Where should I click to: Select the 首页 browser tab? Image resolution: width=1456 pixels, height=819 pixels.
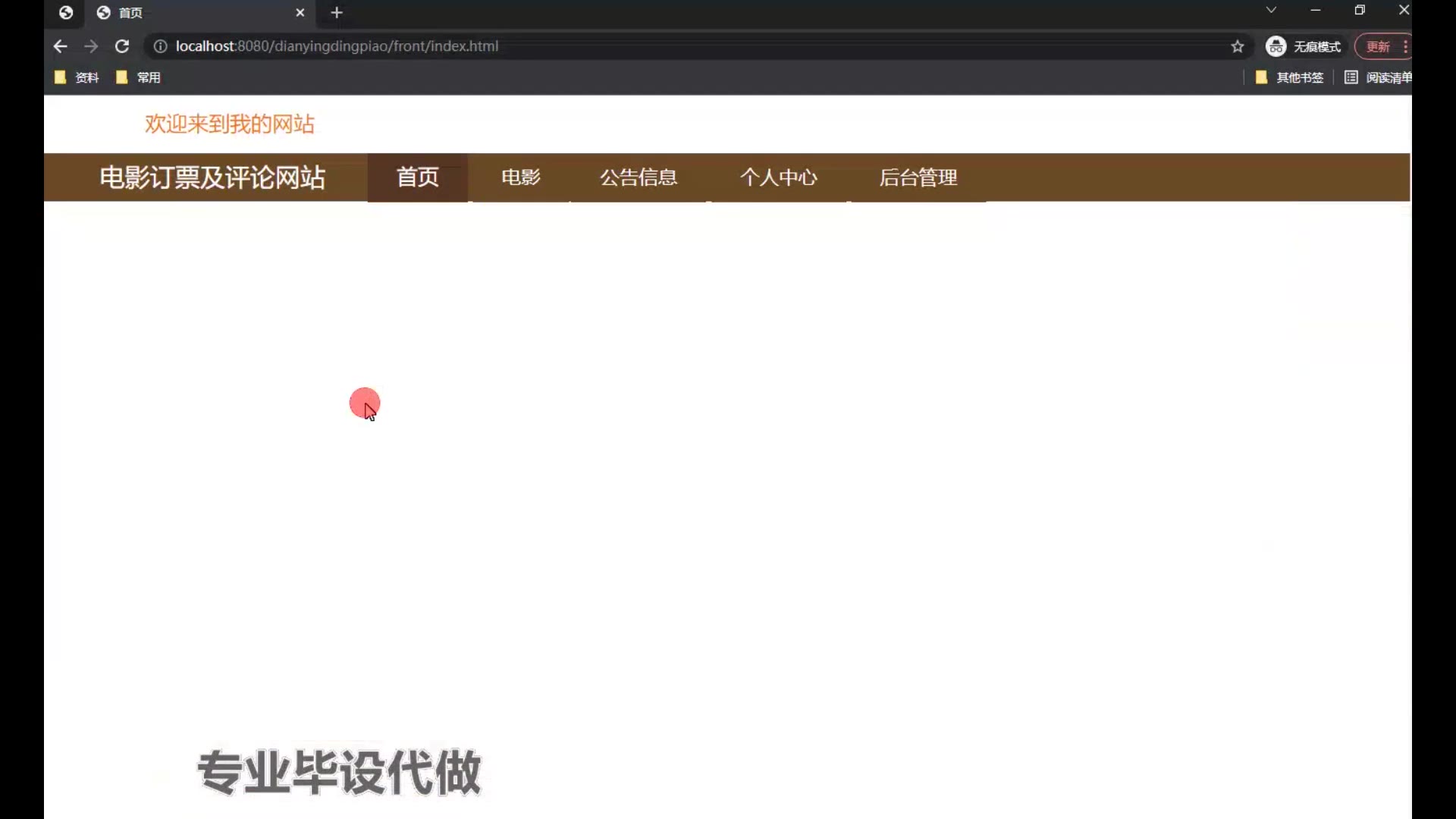pos(199,12)
